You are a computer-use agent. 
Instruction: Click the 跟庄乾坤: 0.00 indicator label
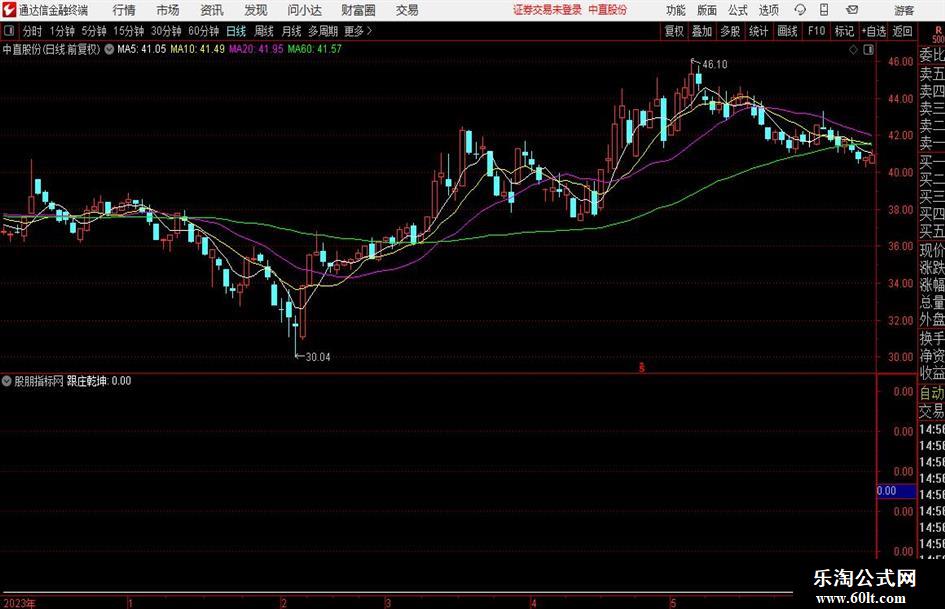coord(99,381)
